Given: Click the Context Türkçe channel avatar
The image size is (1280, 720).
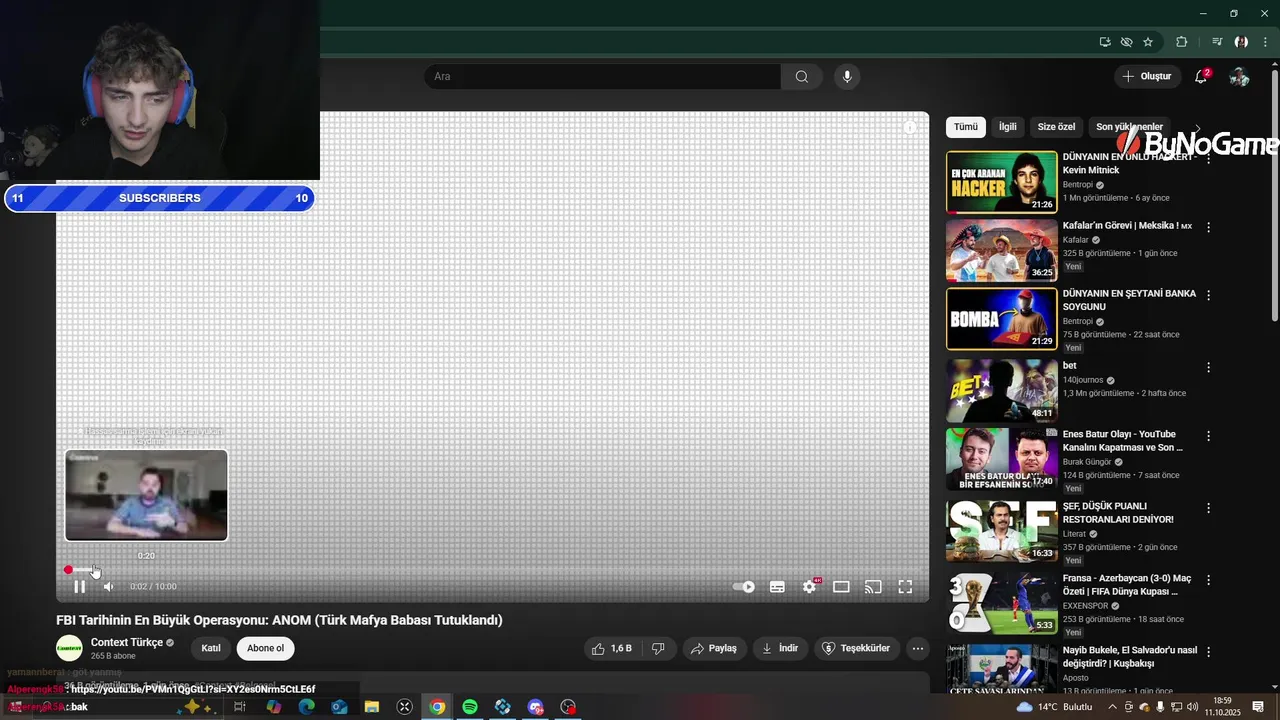Looking at the screenshot, I should click(69, 648).
